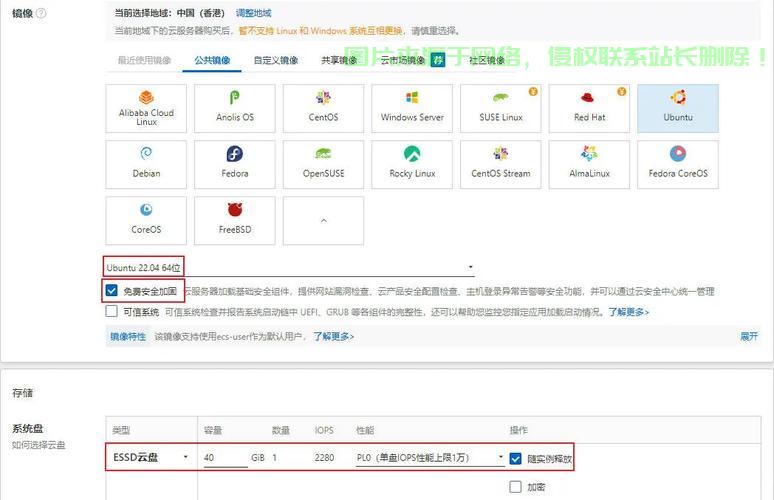Choose the CoreOS image tile

click(146, 221)
